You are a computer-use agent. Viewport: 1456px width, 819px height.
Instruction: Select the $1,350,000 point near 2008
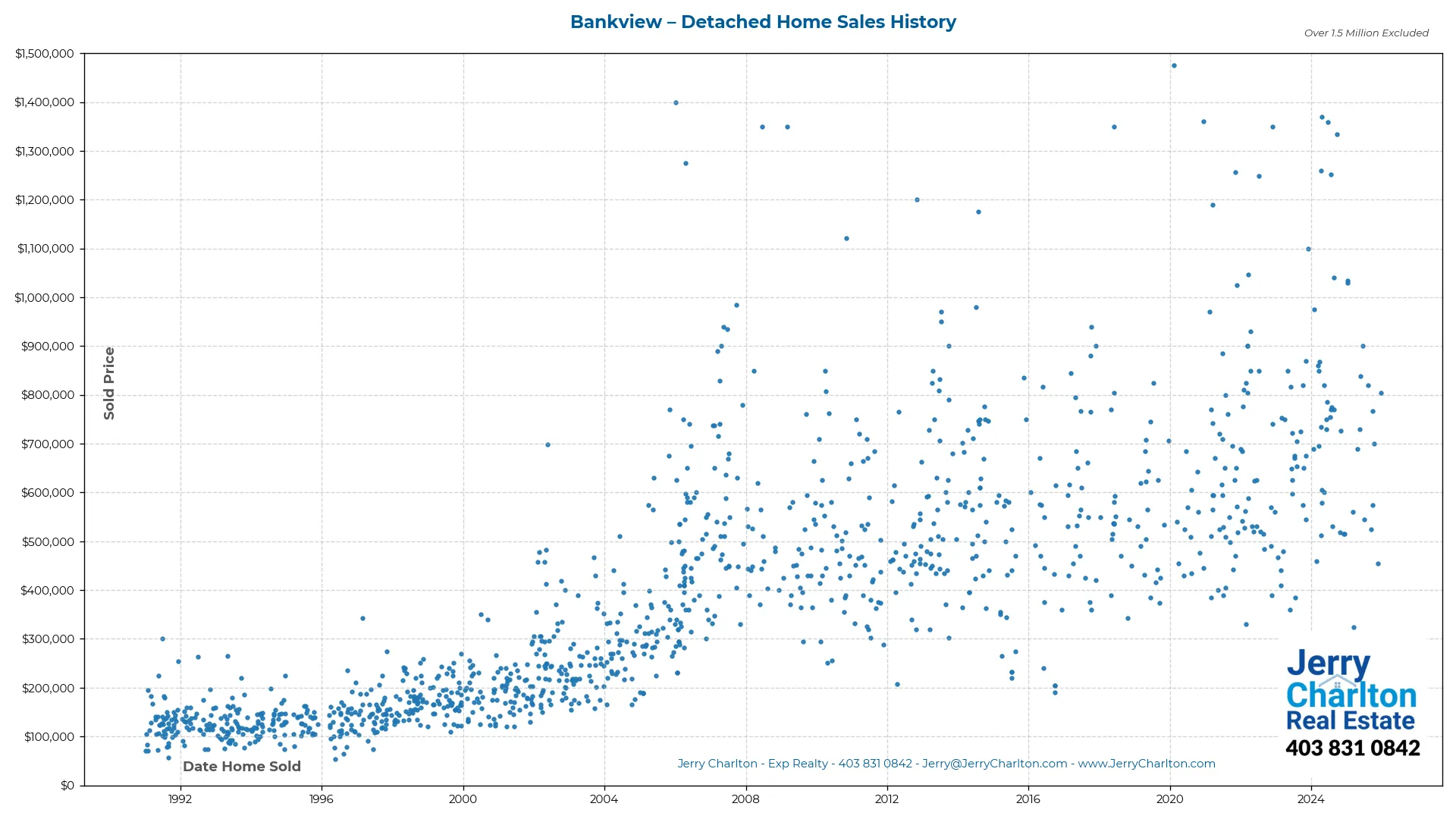click(x=763, y=126)
